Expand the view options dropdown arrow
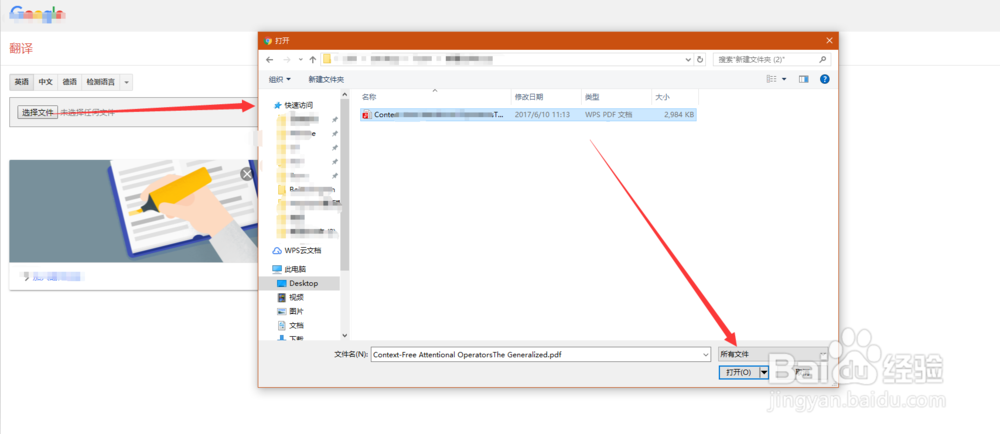Image resolution: width=1000 pixels, height=434 pixels. pos(784,79)
